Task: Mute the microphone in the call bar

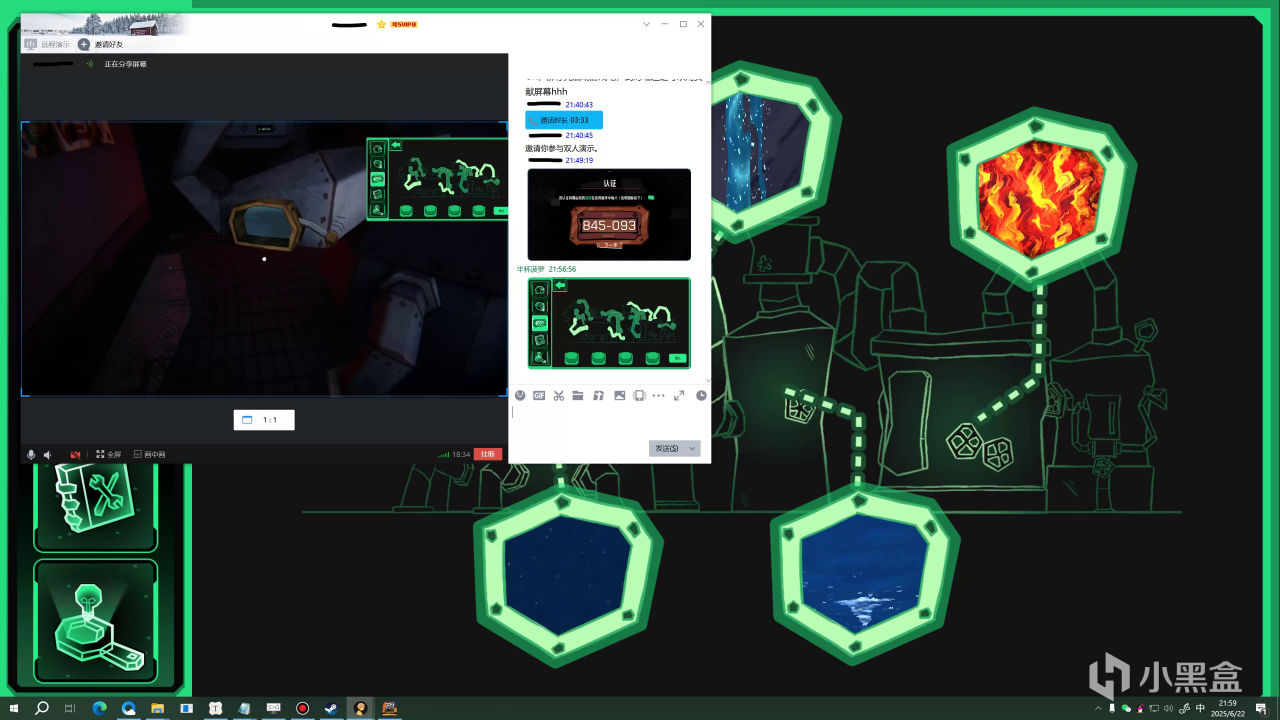Action: (32, 455)
